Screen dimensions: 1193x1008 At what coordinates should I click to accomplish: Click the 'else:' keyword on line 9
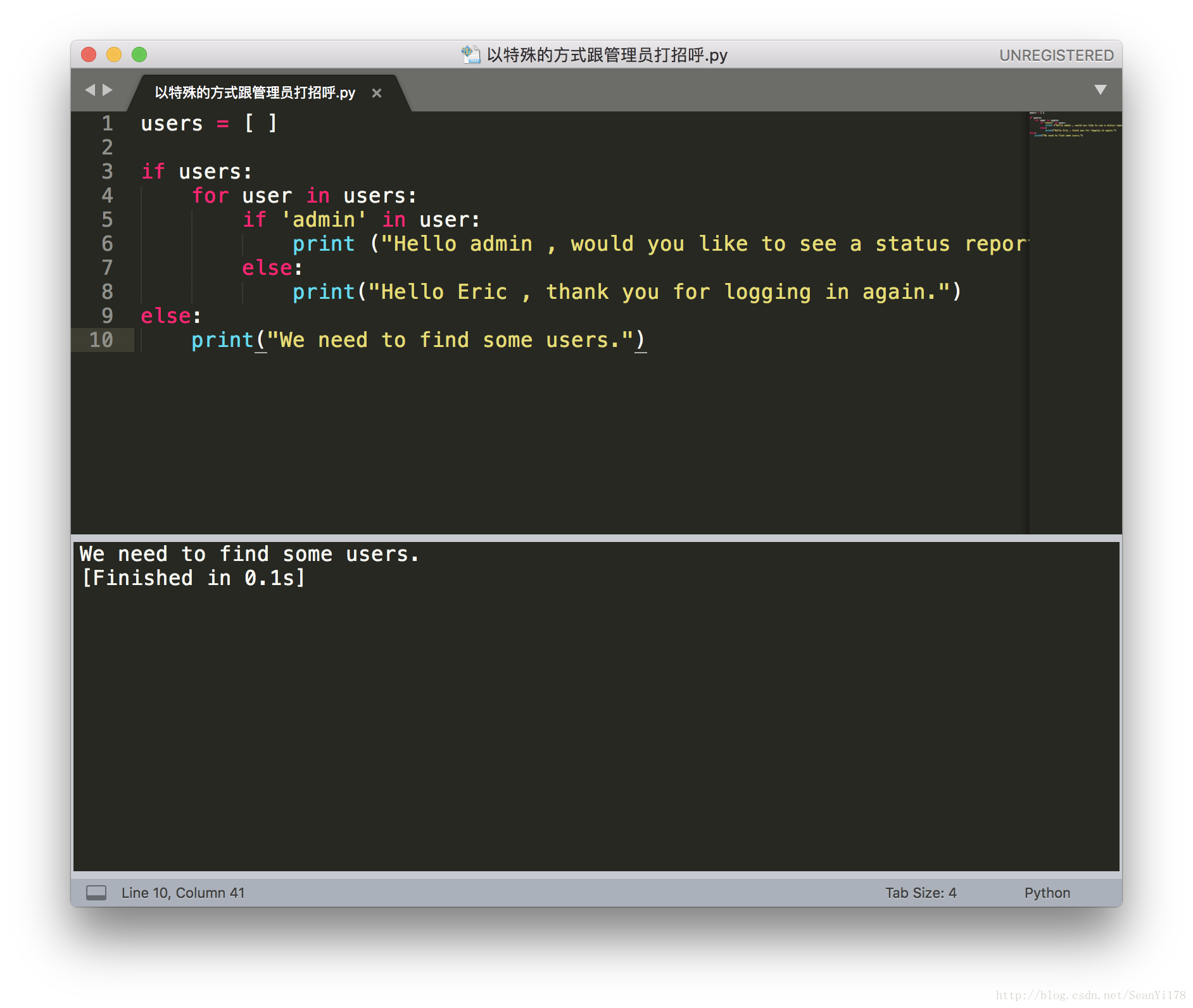click(x=171, y=316)
